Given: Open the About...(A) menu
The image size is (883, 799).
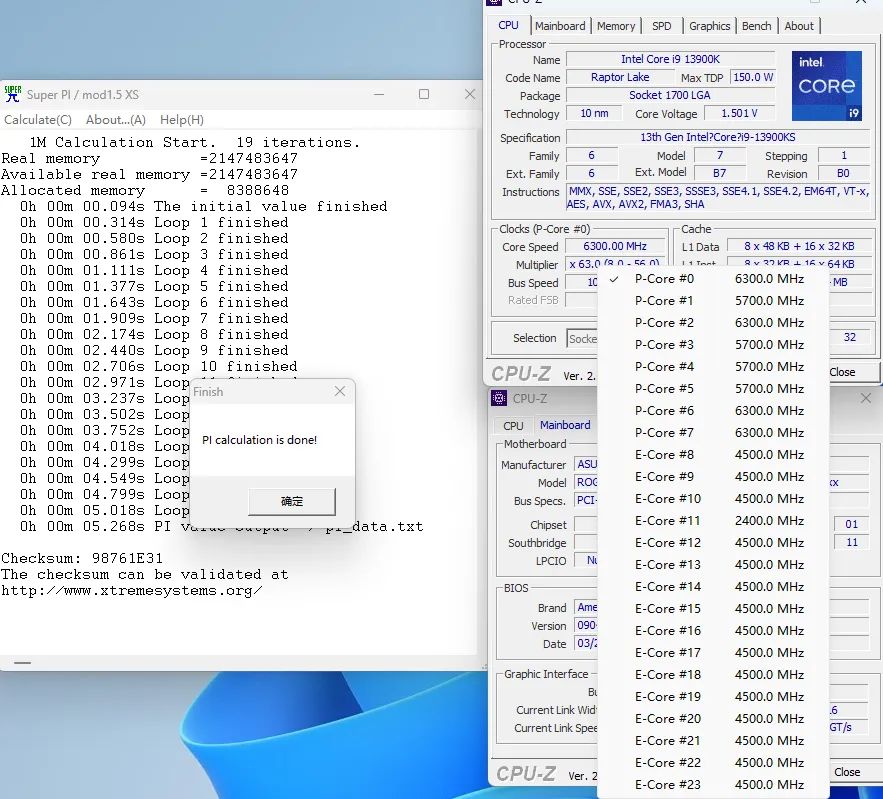Looking at the screenshot, I should point(116,120).
